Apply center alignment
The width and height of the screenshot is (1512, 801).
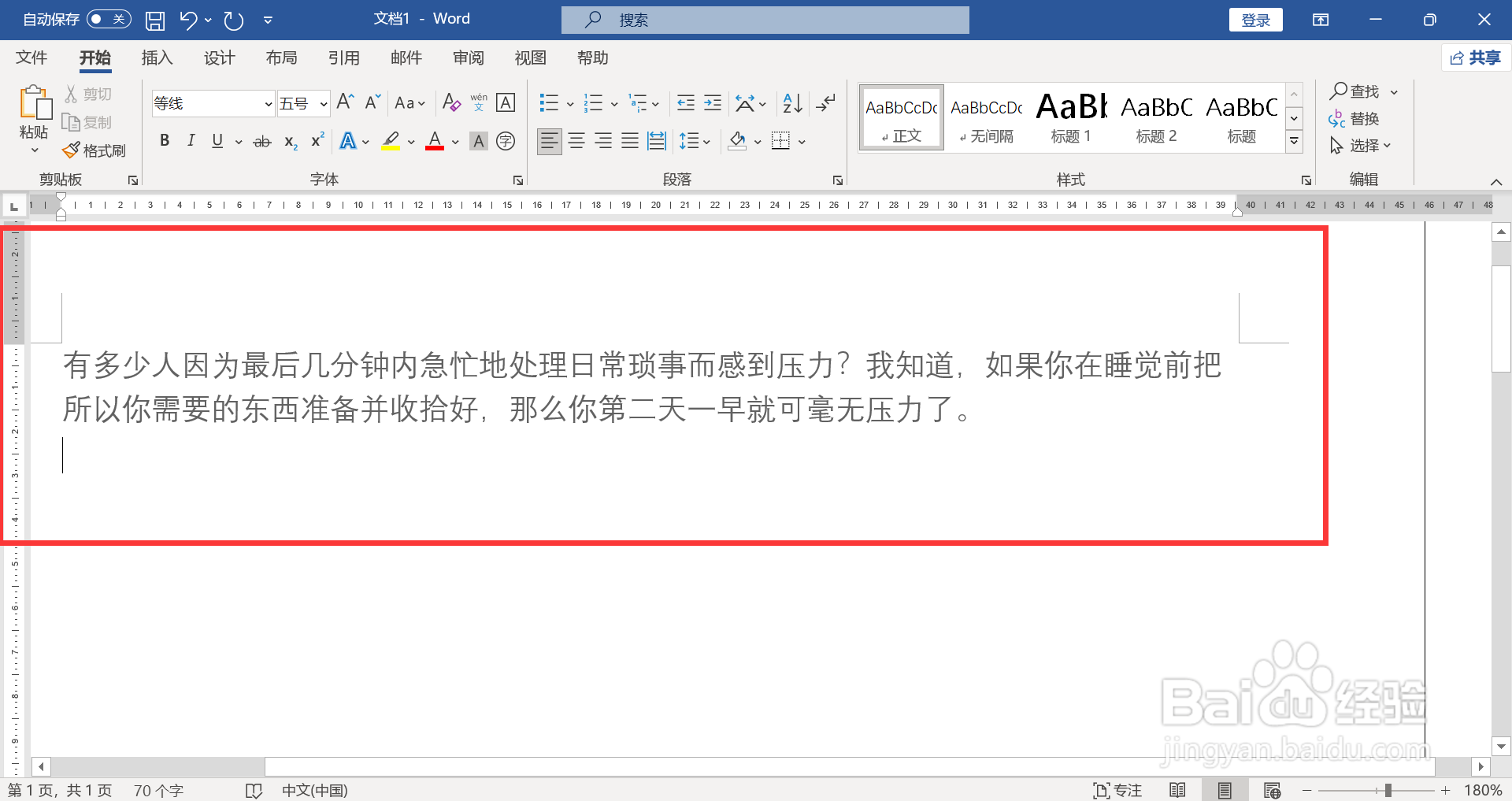[x=576, y=141]
